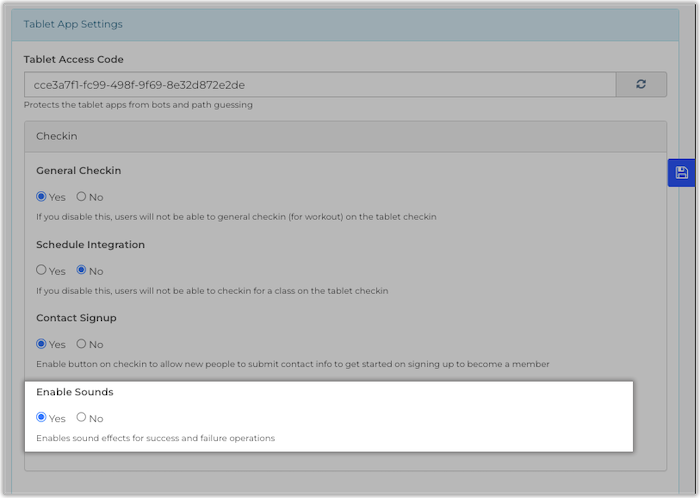Select No under Enable Sounds
700x498 pixels.
pyautogui.click(x=82, y=418)
